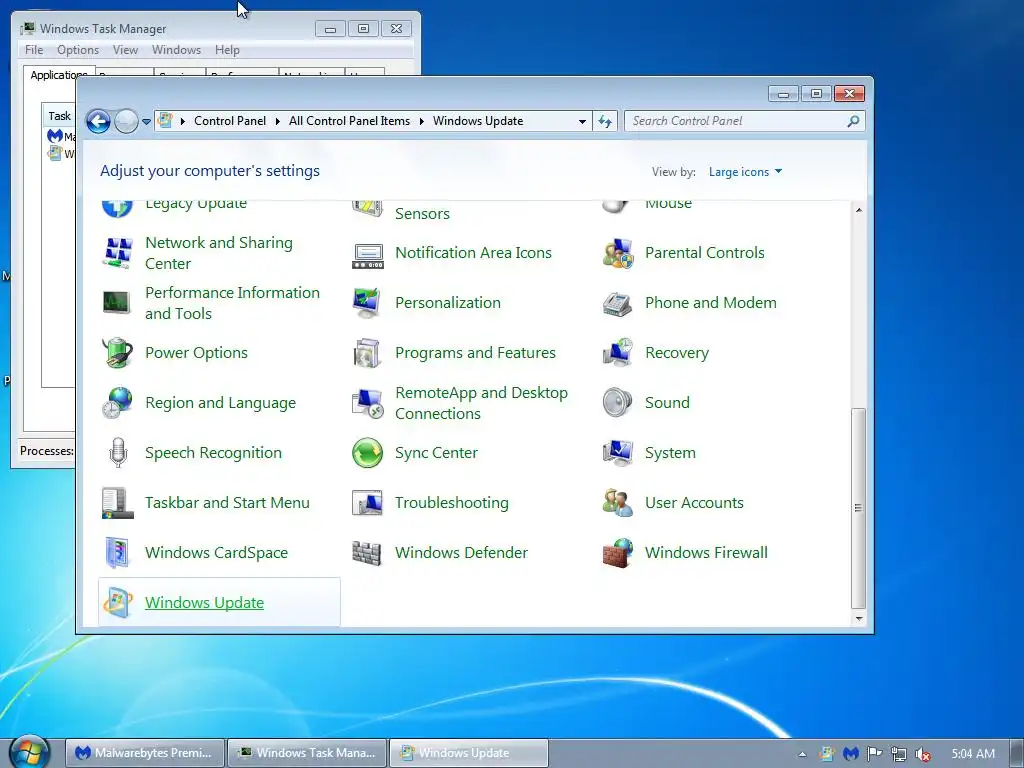This screenshot has height=768, width=1024.
Task: Open the Region and Language globe icon
Action: tap(118, 403)
